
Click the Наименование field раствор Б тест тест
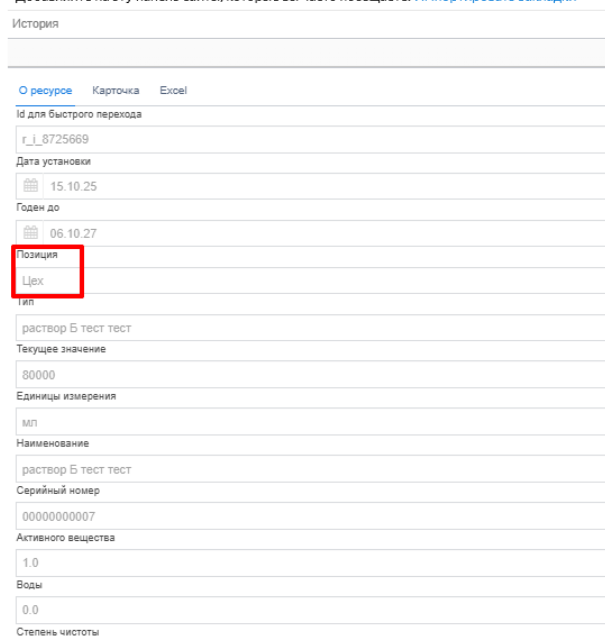[x=310, y=469]
